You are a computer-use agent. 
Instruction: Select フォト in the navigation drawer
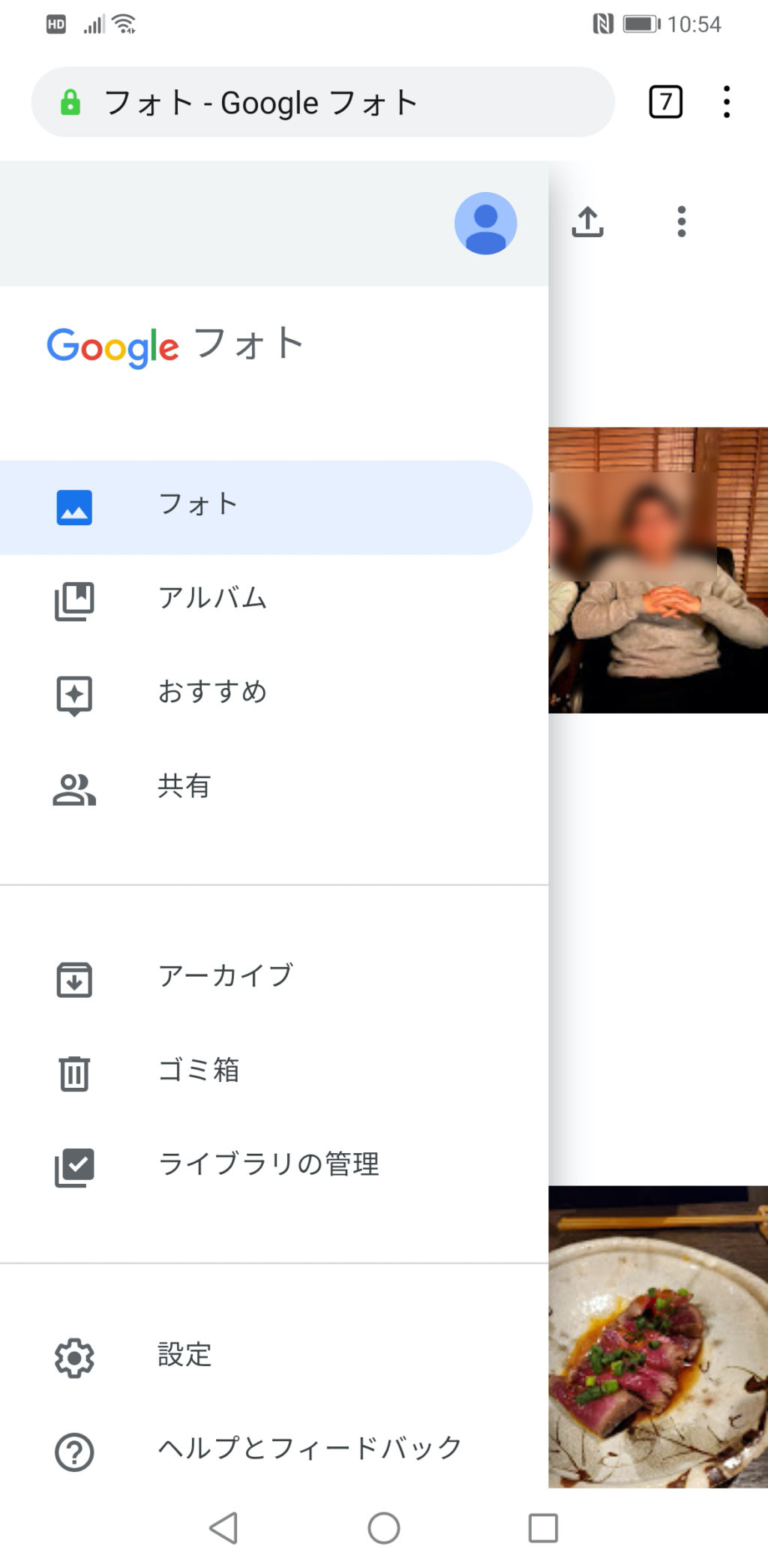[x=198, y=506]
